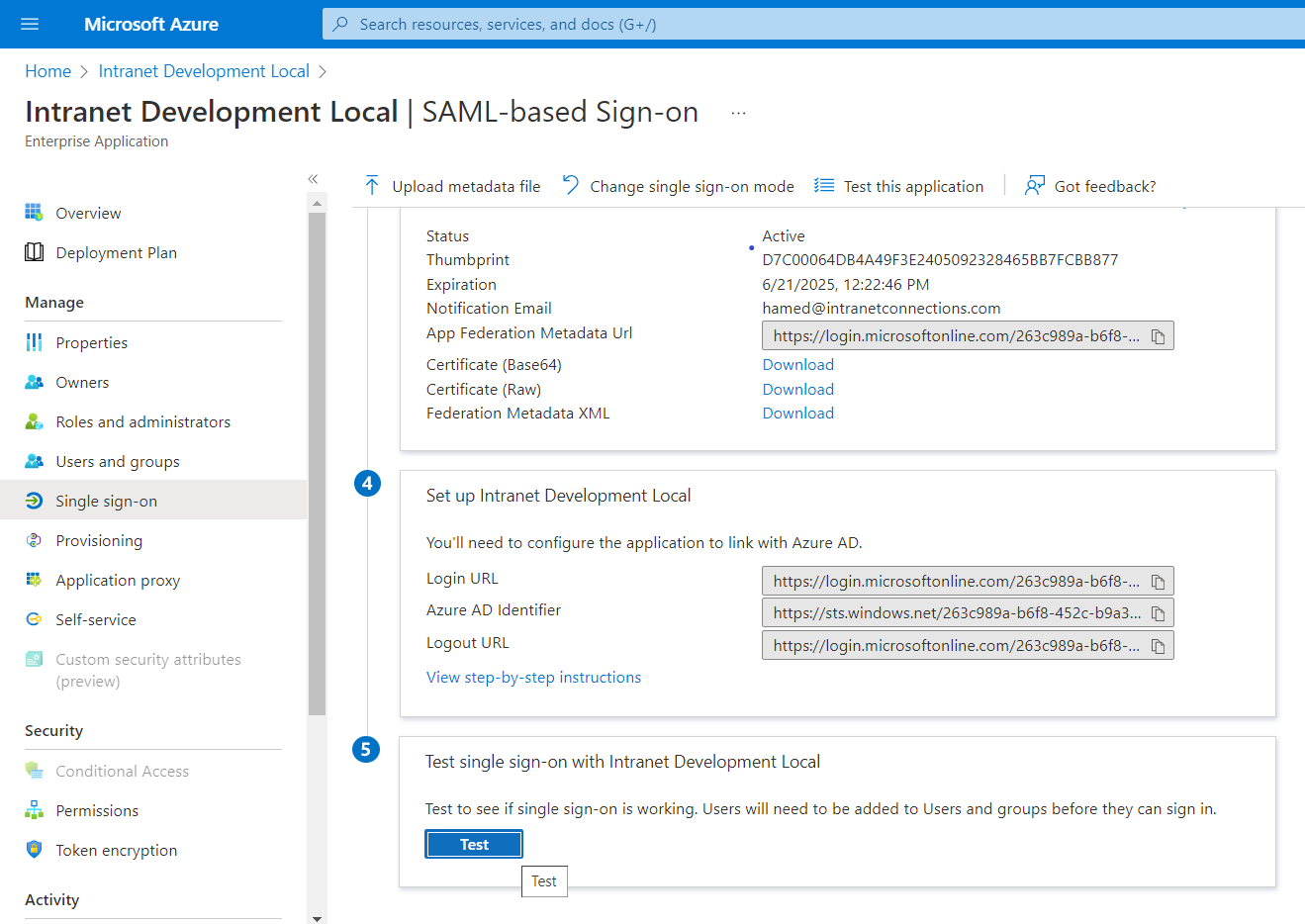This screenshot has height=924, width=1305.
Task: Click the sidebar scroll down arrow
Action: point(317,917)
